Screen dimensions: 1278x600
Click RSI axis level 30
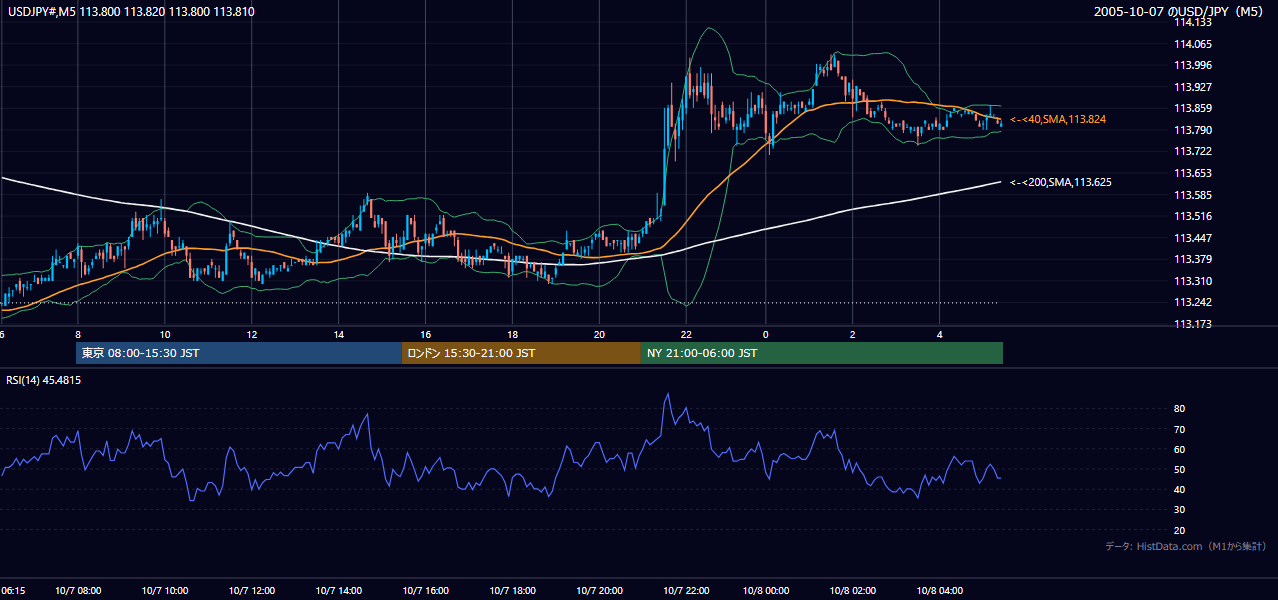tap(1180, 510)
